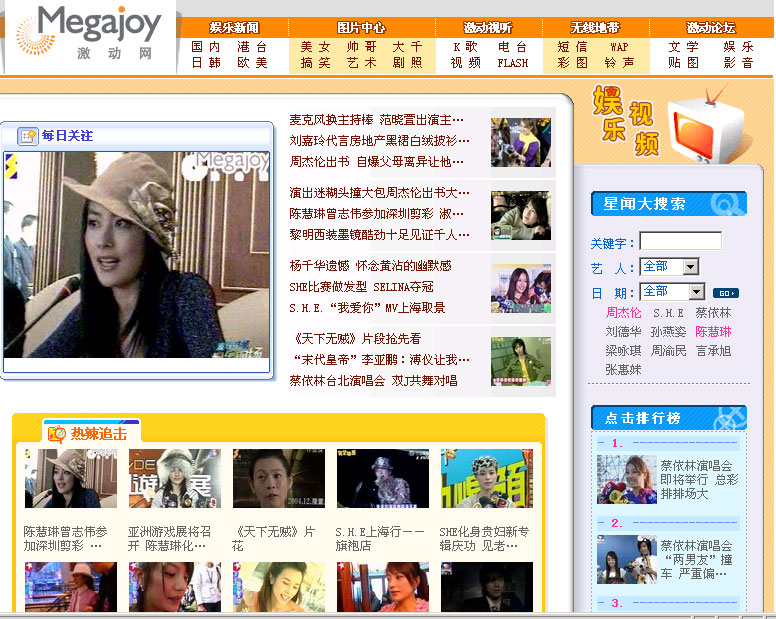Open headline 蔡依林台北演唱会 双J共舞对唱
The image size is (776, 619).
point(373,381)
